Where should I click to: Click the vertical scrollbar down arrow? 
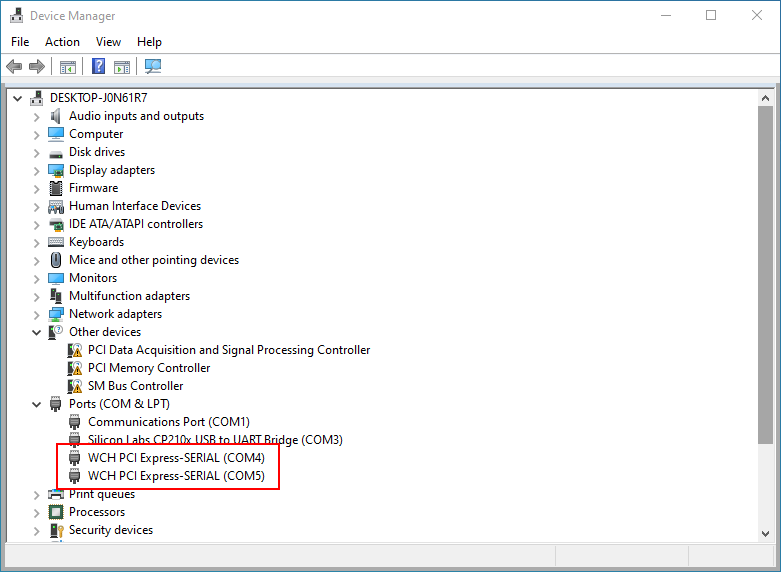[x=766, y=531]
